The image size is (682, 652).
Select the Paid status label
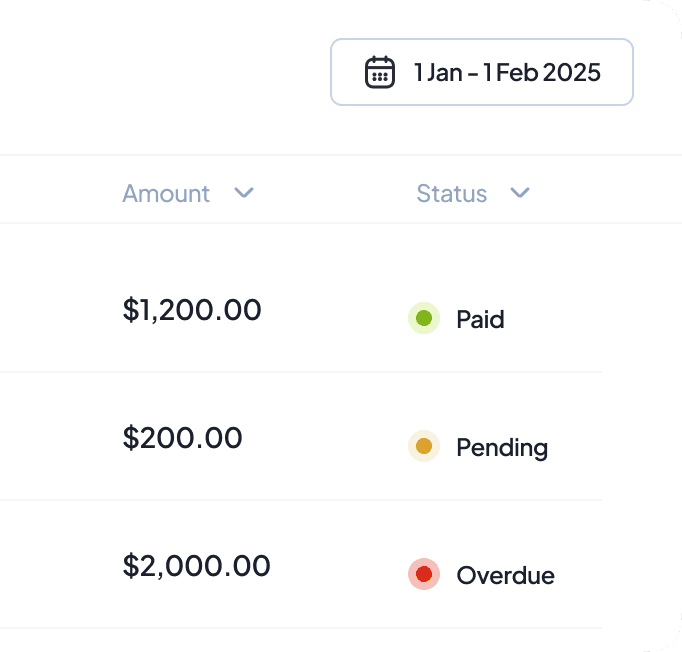tap(480, 320)
